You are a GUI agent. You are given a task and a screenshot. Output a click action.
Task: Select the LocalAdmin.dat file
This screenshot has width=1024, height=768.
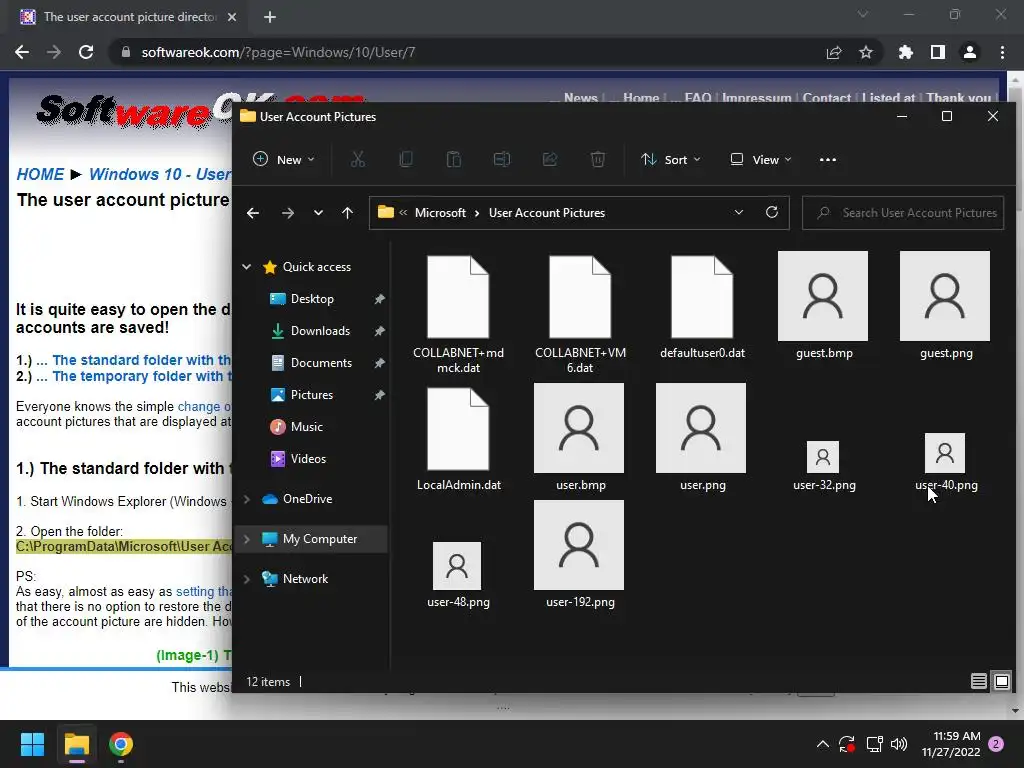pyautogui.click(x=458, y=439)
